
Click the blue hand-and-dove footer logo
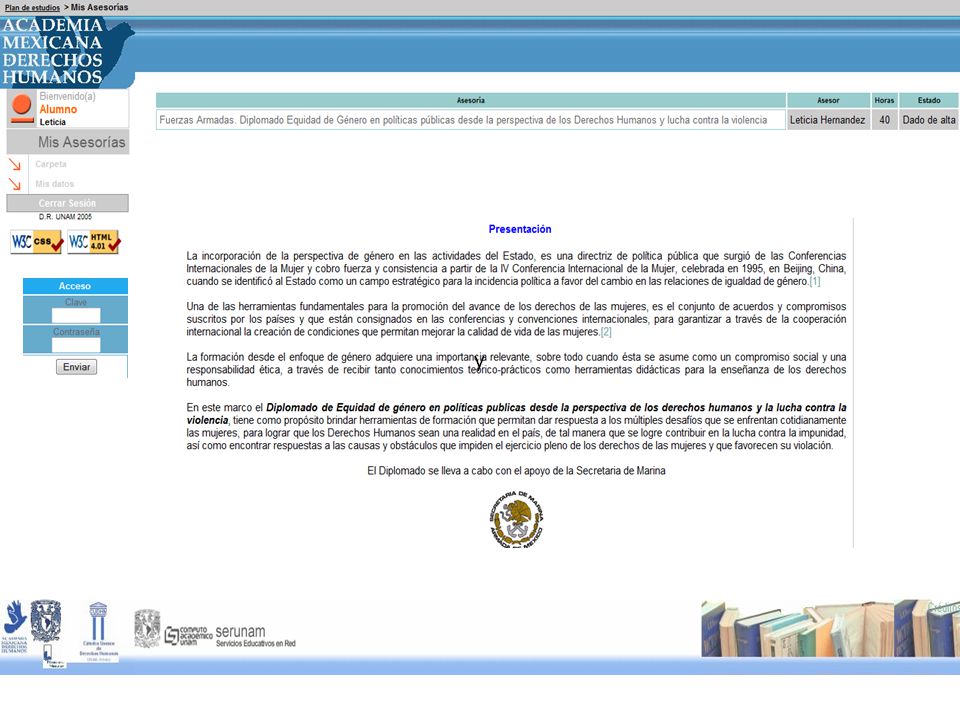click(x=15, y=626)
